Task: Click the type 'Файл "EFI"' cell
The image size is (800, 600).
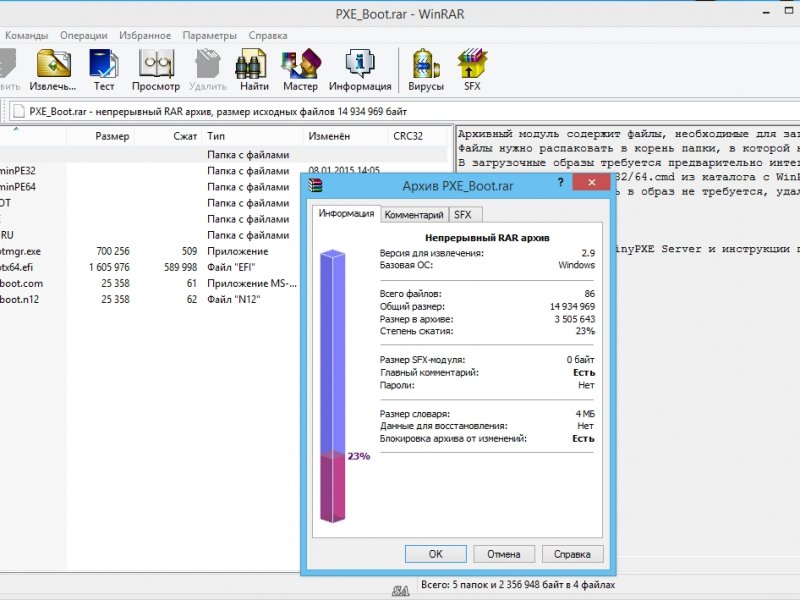Action: coord(231,267)
